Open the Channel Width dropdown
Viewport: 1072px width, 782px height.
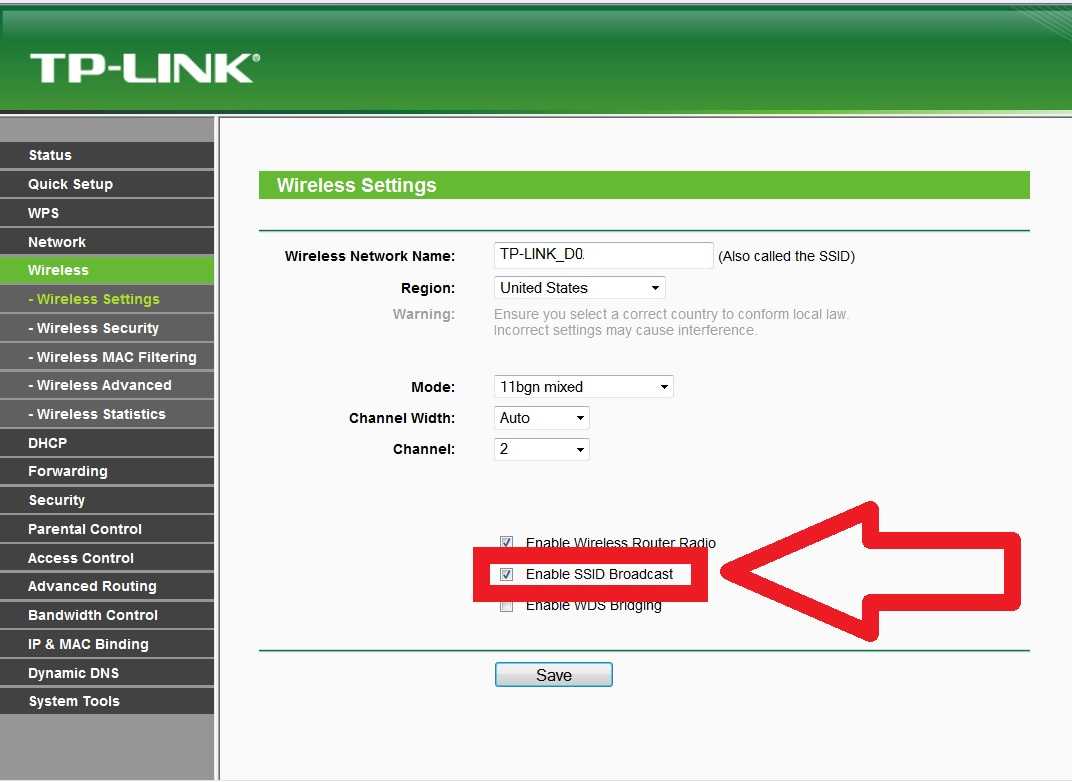coord(541,418)
